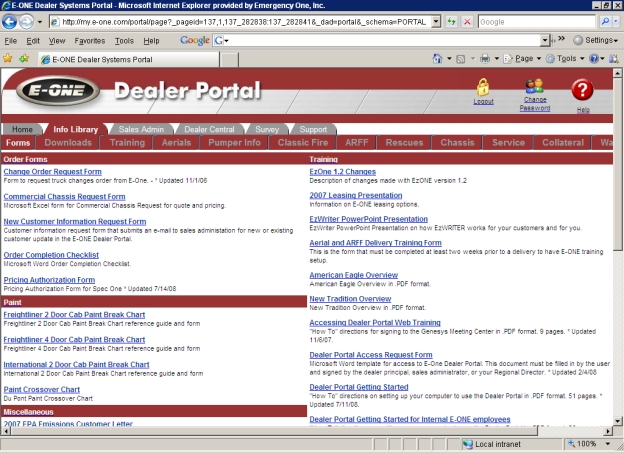Click the red Stop loading icon

click(x=467, y=21)
